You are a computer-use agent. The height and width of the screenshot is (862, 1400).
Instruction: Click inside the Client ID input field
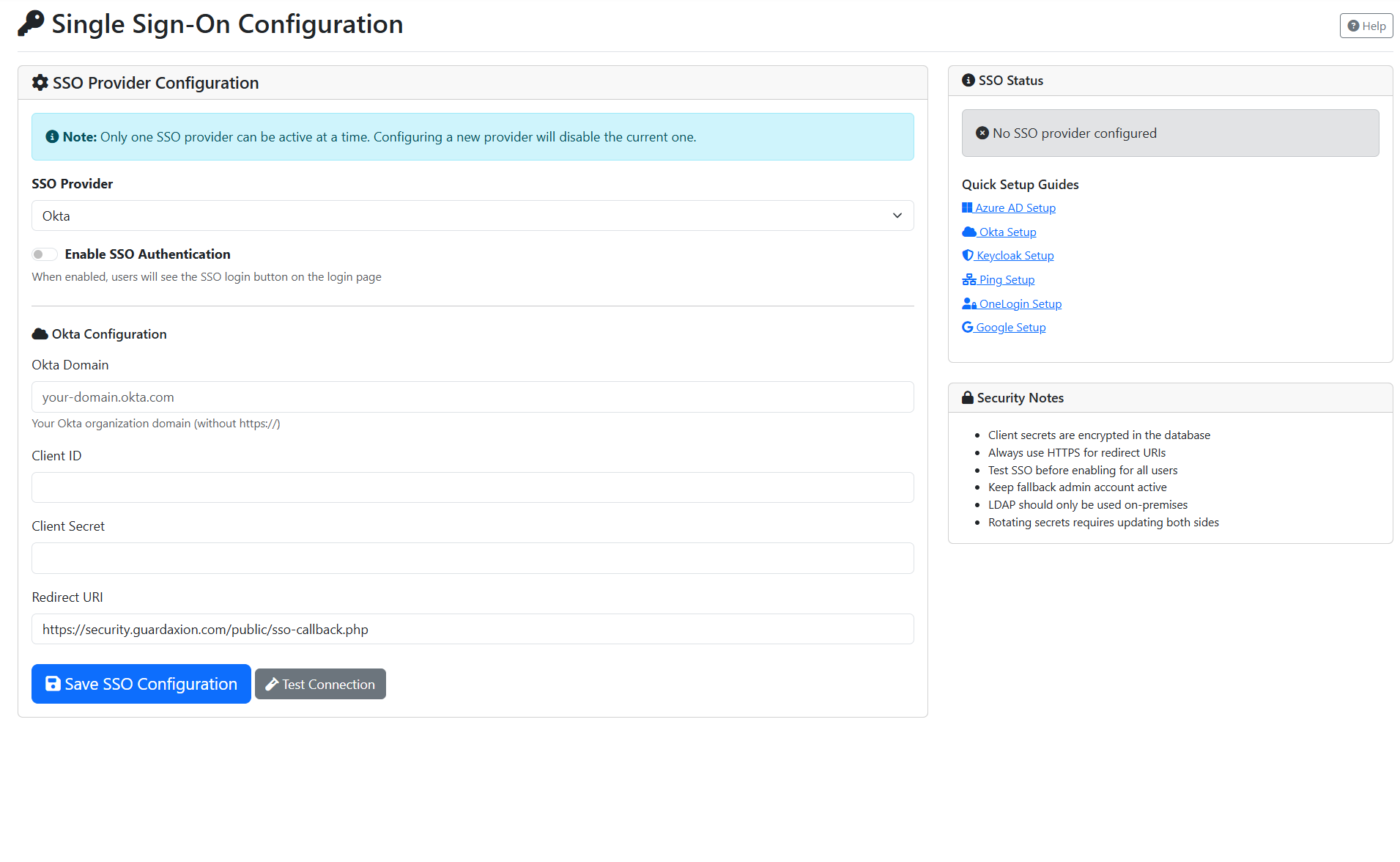[x=473, y=487]
